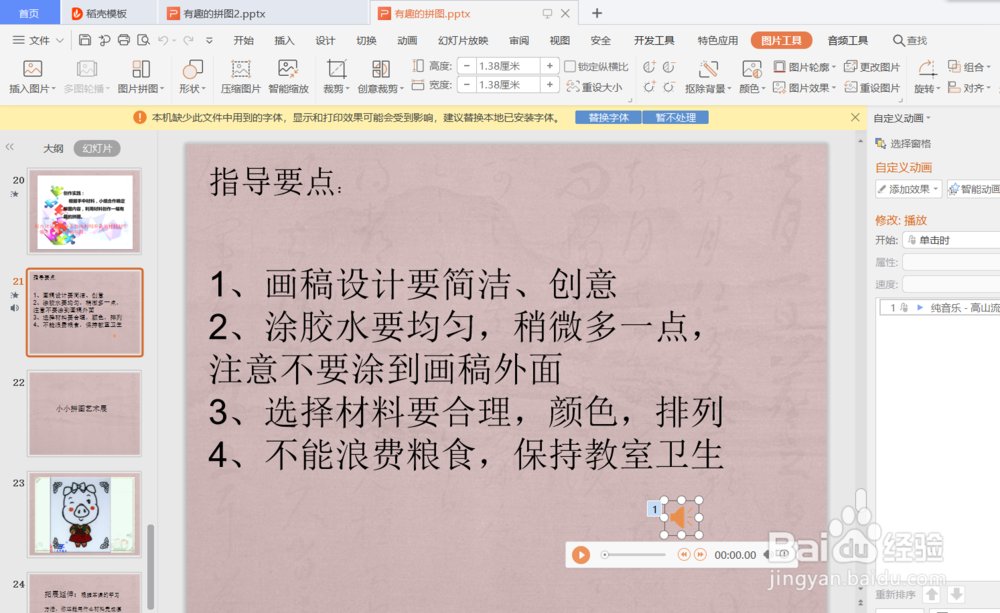The width and height of the screenshot is (1000, 613).
Task: Use the 智能缩放 tool
Action: 288,75
